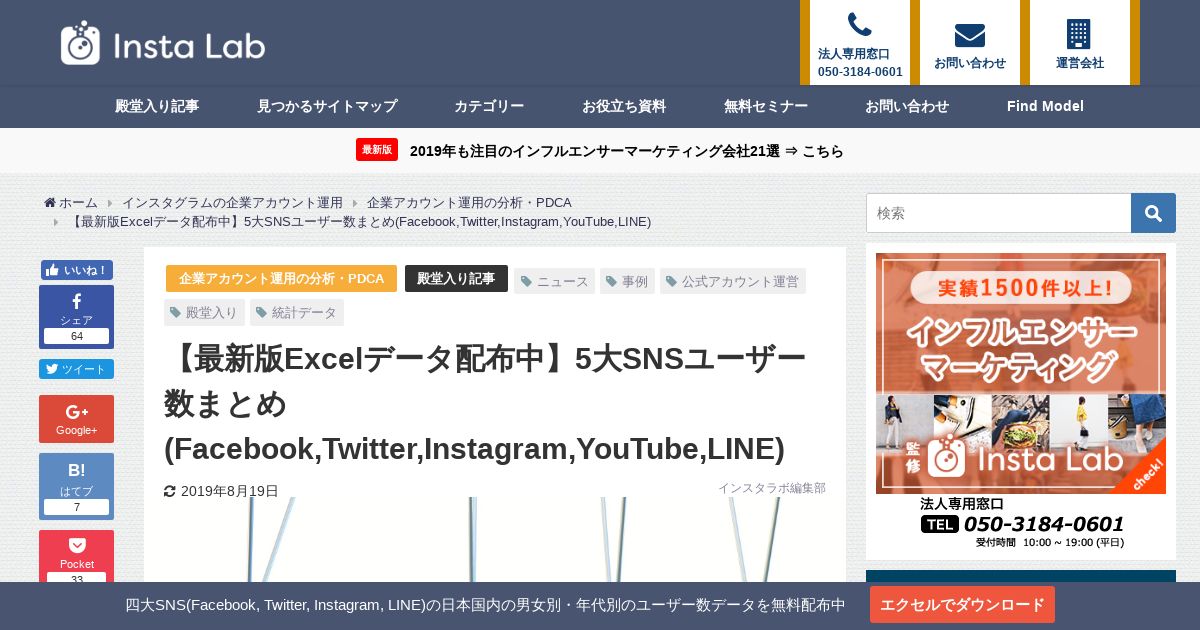The height and width of the screenshot is (630, 1200).
Task: Open お問い合わせ in navigation bar
Action: (x=907, y=106)
